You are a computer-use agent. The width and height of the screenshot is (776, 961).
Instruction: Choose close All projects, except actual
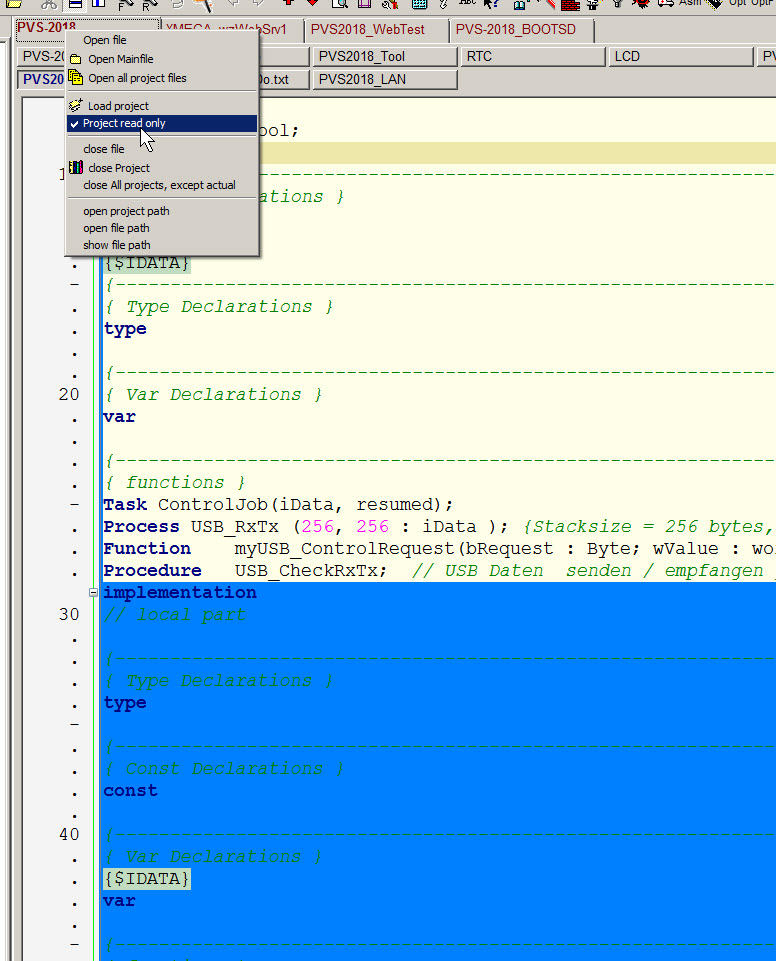(x=162, y=185)
